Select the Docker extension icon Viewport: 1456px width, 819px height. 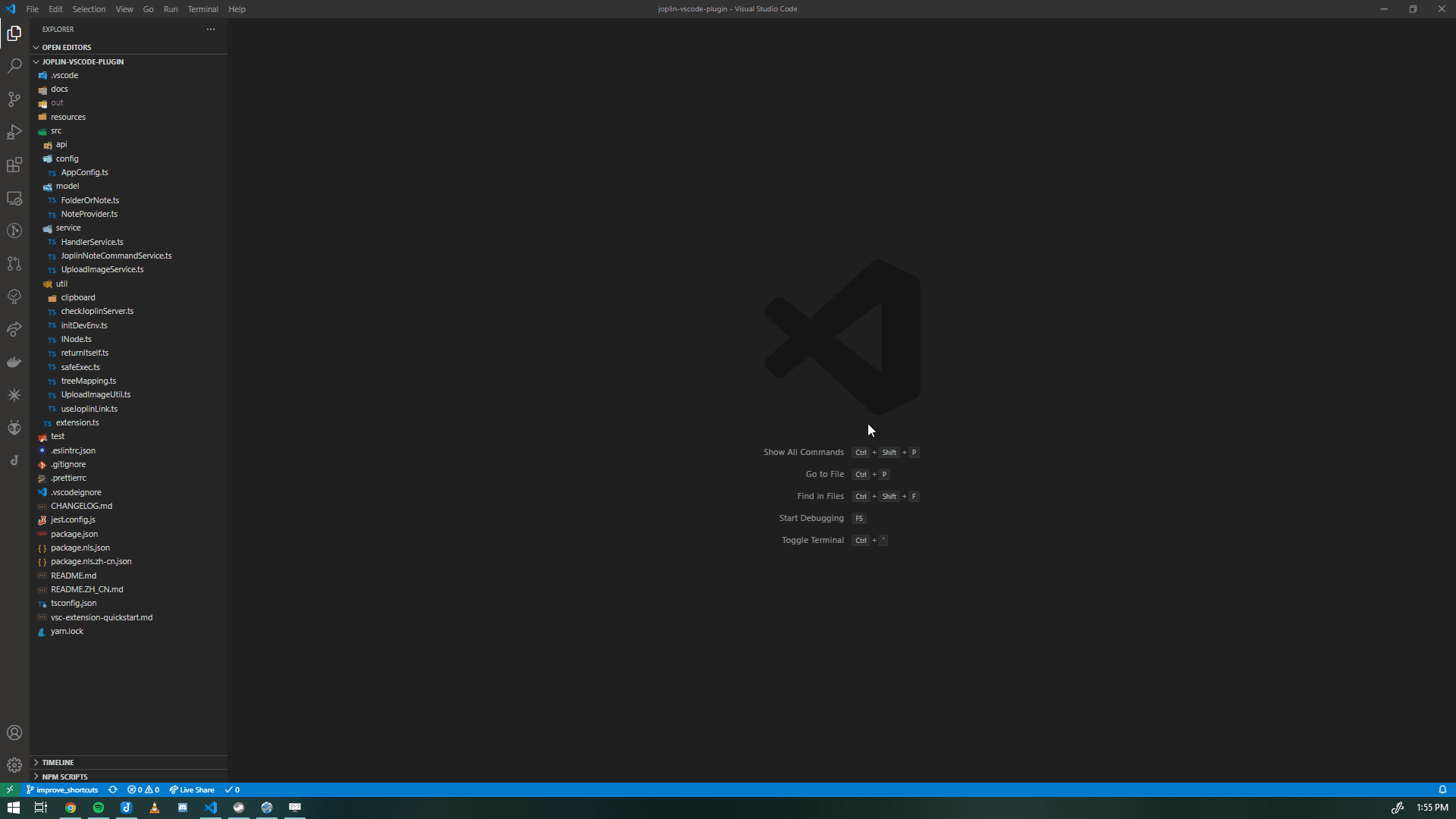(x=14, y=362)
